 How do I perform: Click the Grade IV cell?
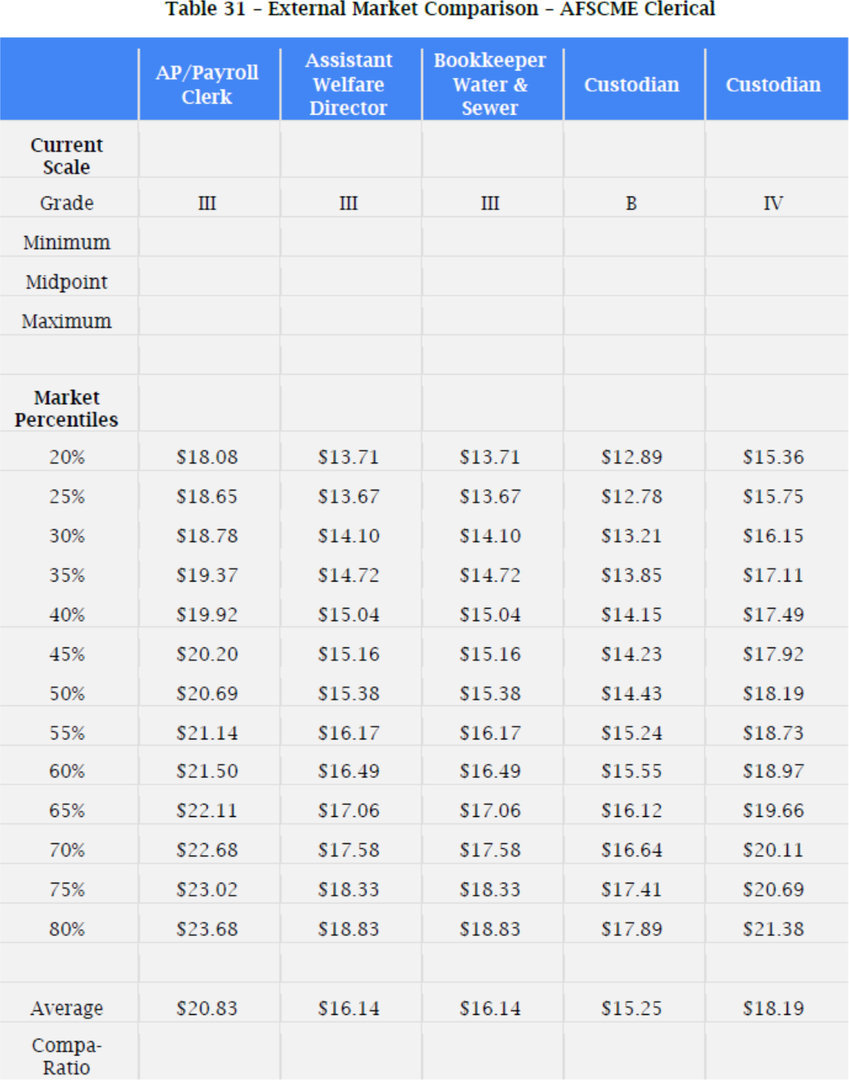tap(773, 203)
